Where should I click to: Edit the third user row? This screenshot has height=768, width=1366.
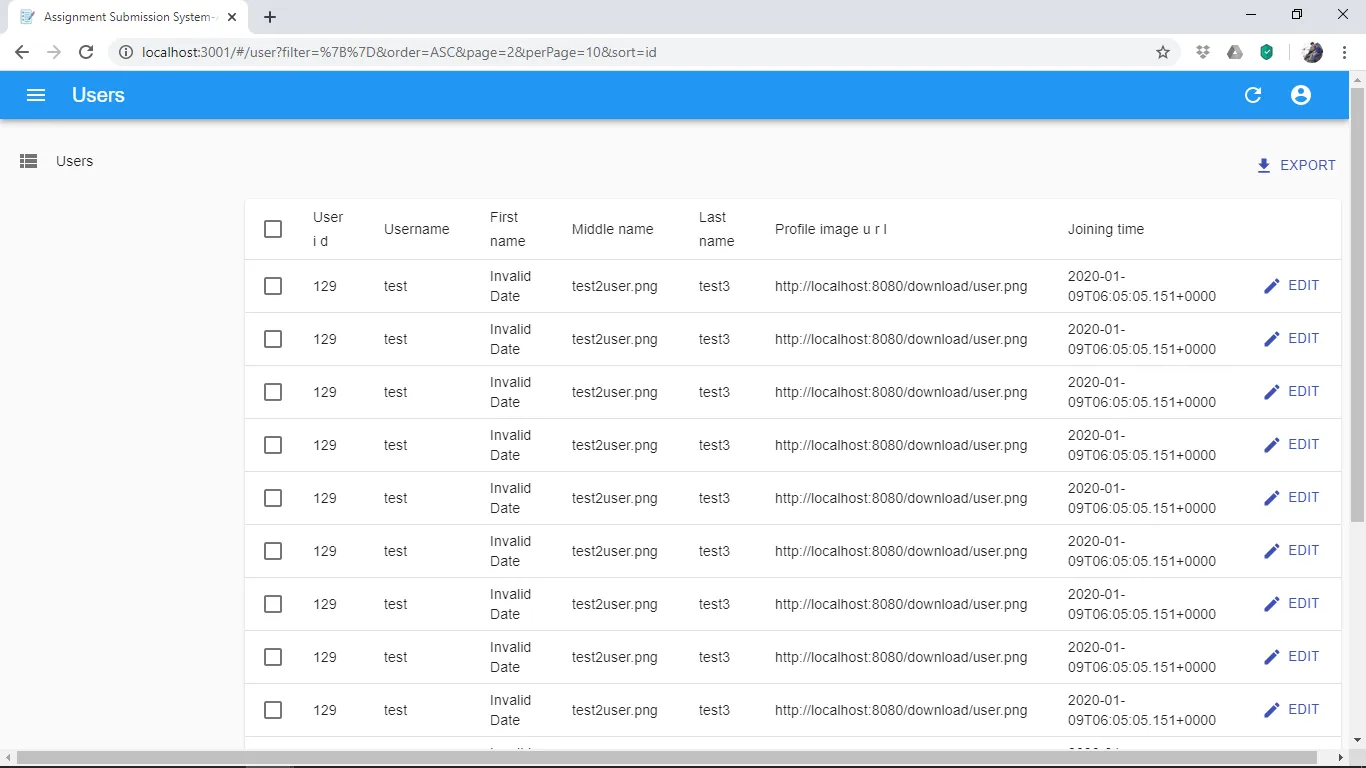click(1292, 392)
